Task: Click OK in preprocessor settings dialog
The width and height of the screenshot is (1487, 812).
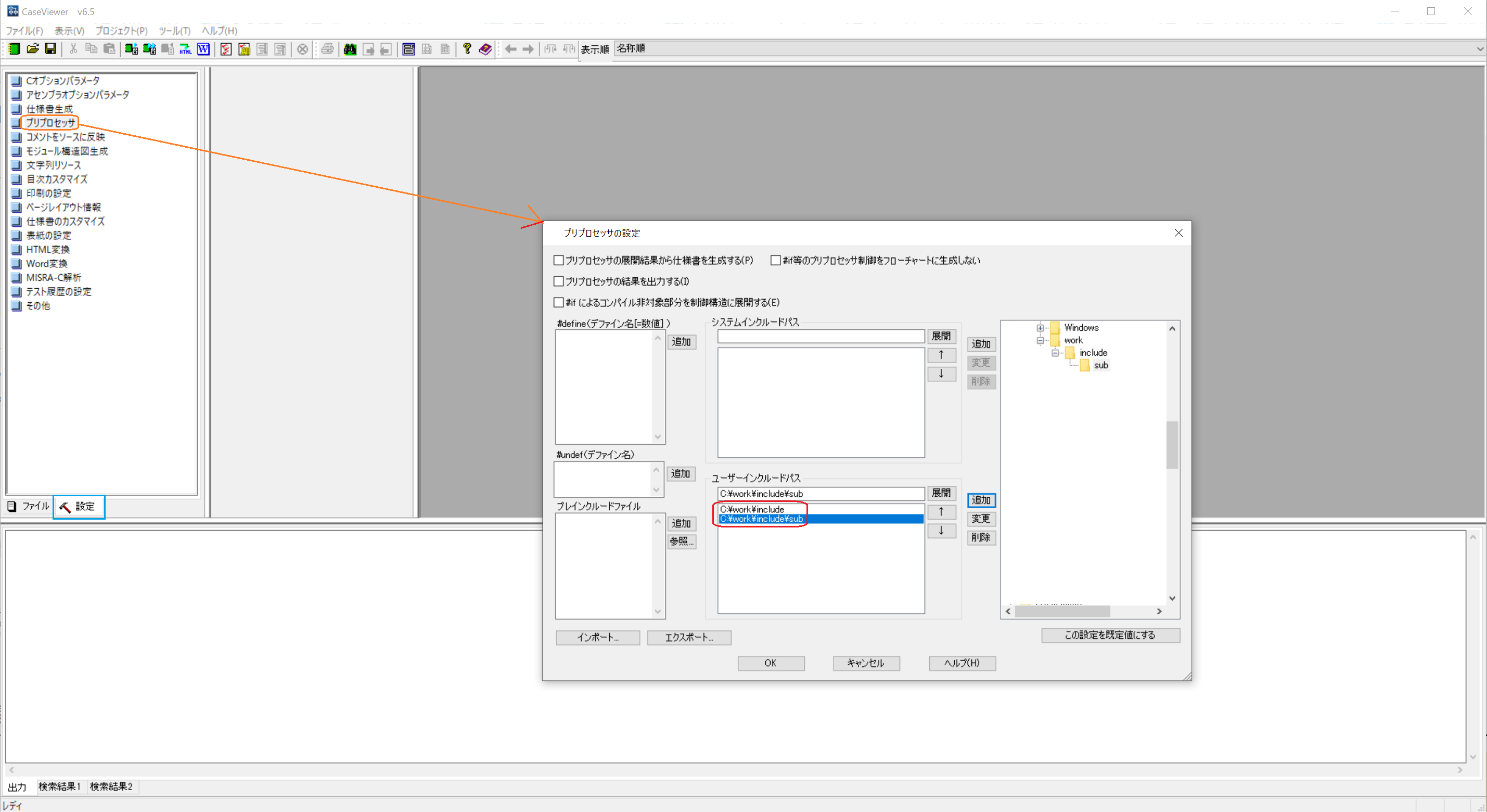Action: click(771, 663)
